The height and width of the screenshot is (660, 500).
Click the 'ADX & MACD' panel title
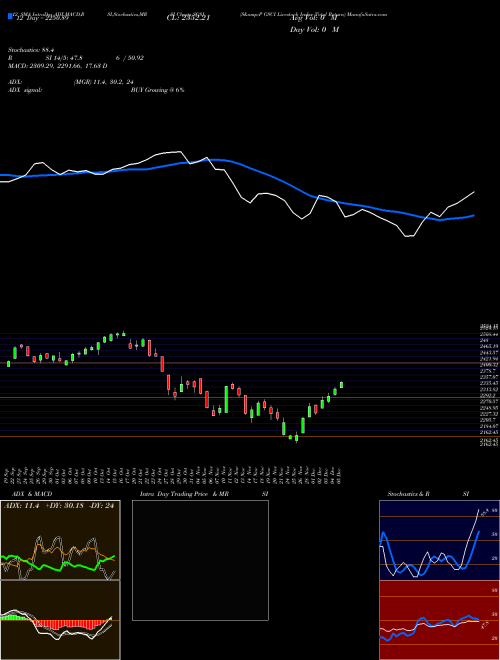tap(32, 494)
